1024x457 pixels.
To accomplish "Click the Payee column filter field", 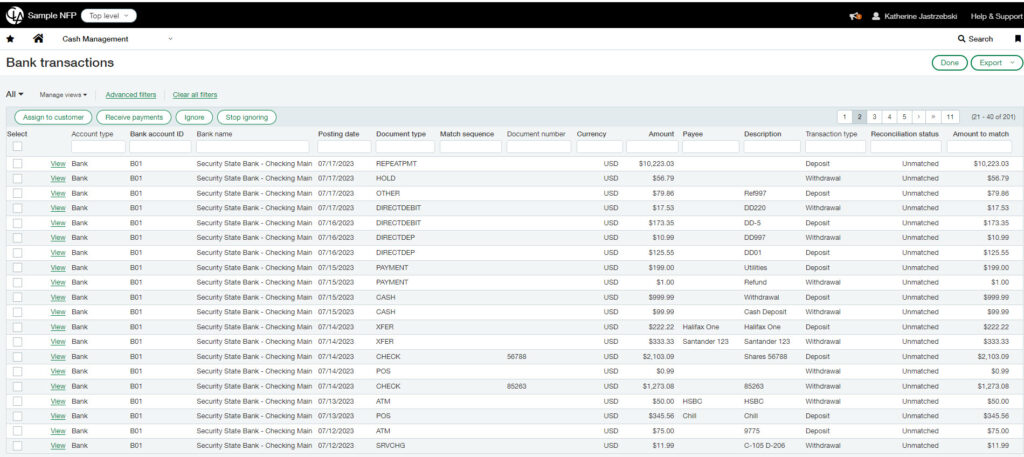I will click(x=710, y=147).
